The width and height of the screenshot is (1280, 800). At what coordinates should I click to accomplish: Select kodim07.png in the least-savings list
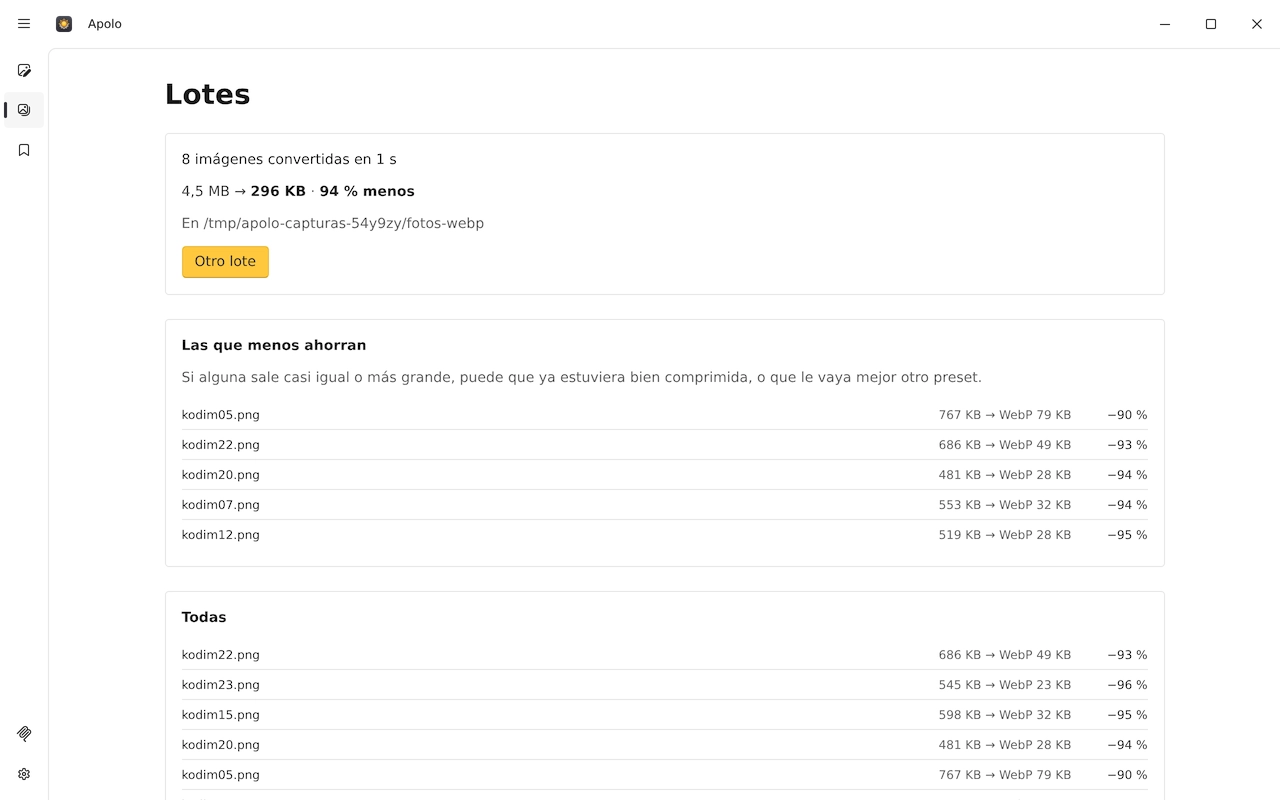[664, 505]
